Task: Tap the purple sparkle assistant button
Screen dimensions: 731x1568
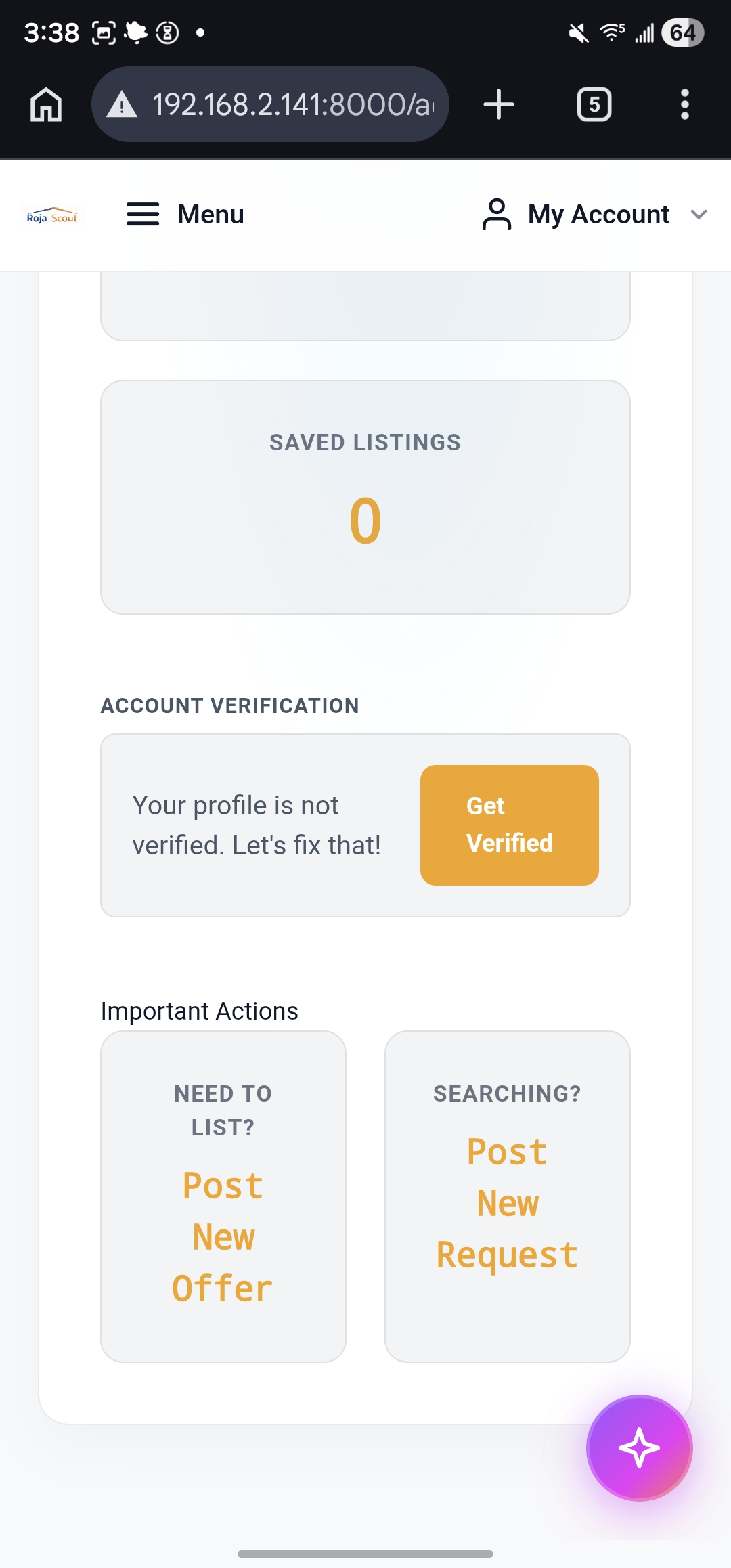Action: tap(639, 1447)
